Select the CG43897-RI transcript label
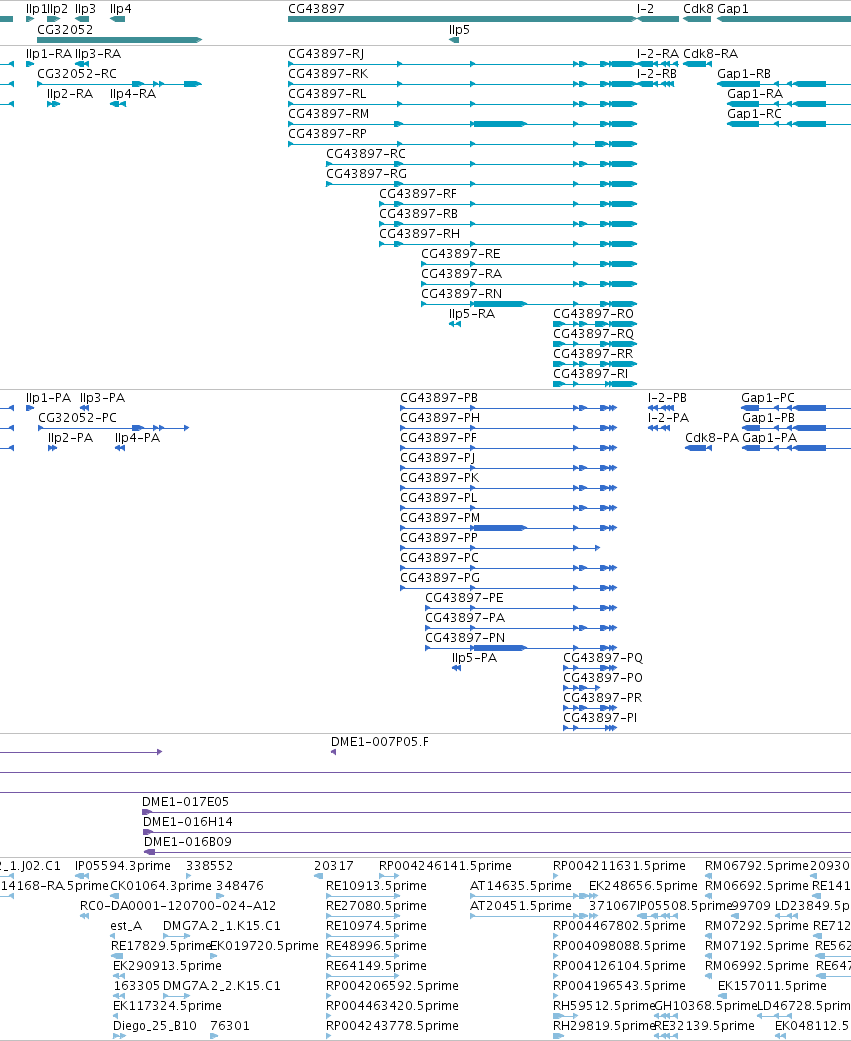Image resolution: width=851 pixels, height=1041 pixels. coord(590,374)
